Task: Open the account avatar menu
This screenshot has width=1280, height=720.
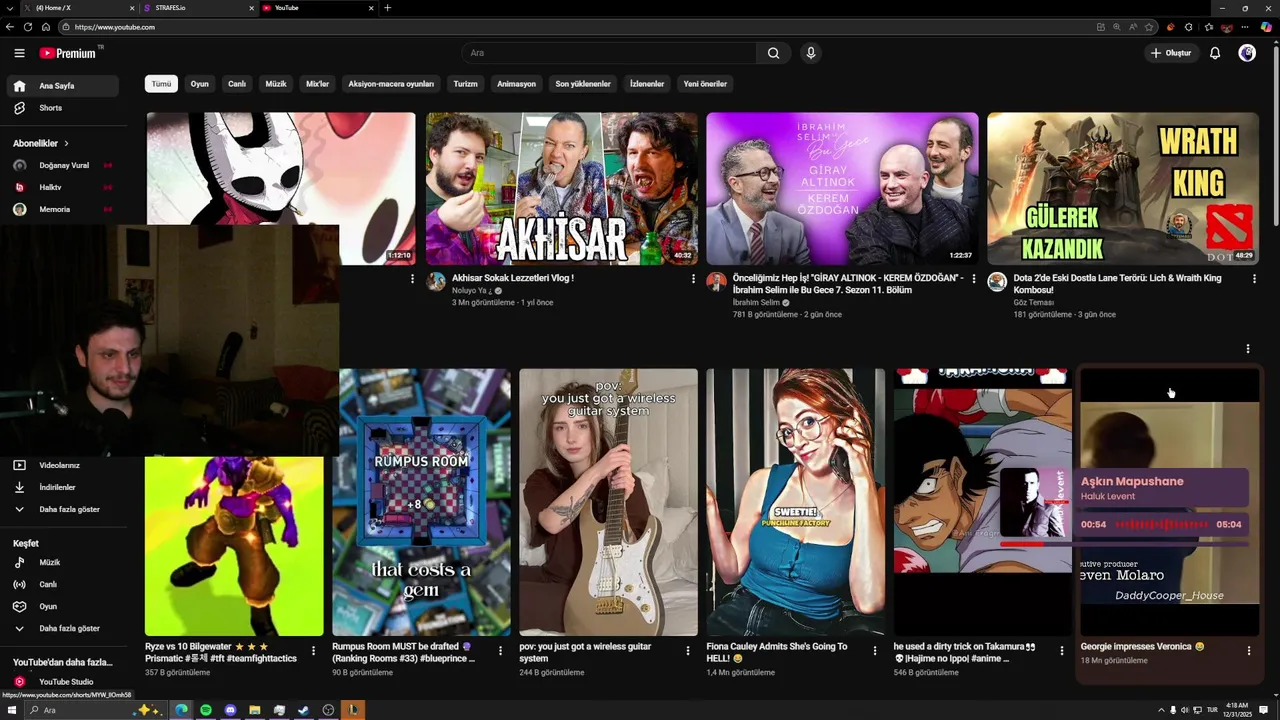Action: pyautogui.click(x=1247, y=53)
